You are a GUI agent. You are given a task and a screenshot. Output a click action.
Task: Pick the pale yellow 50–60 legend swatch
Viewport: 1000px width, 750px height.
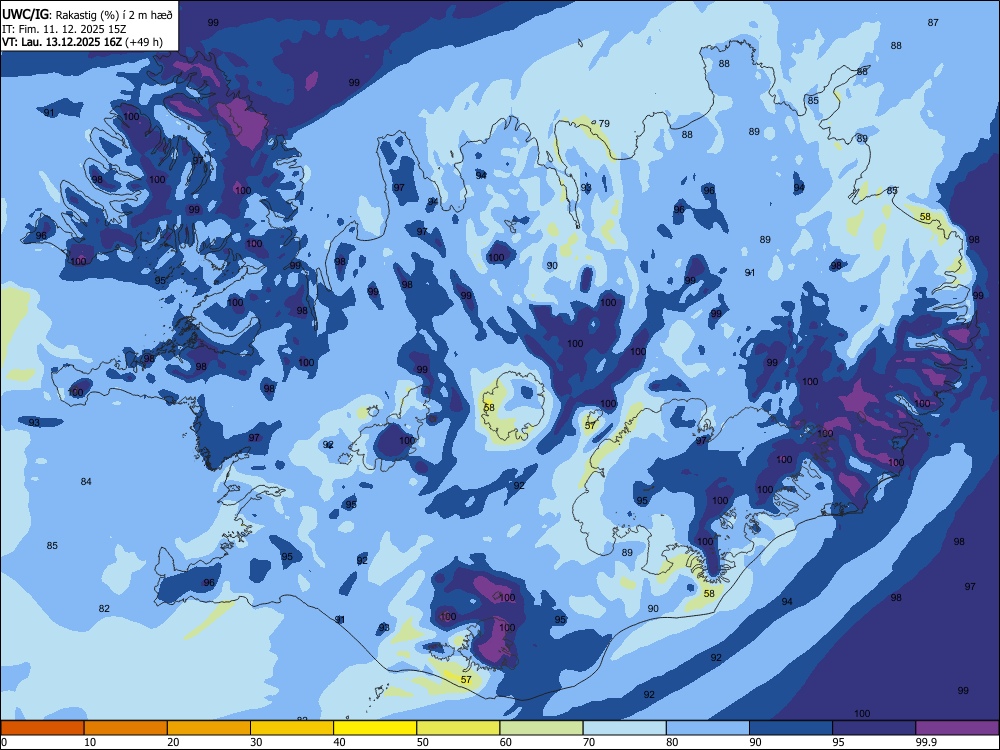pyautogui.click(x=458, y=728)
